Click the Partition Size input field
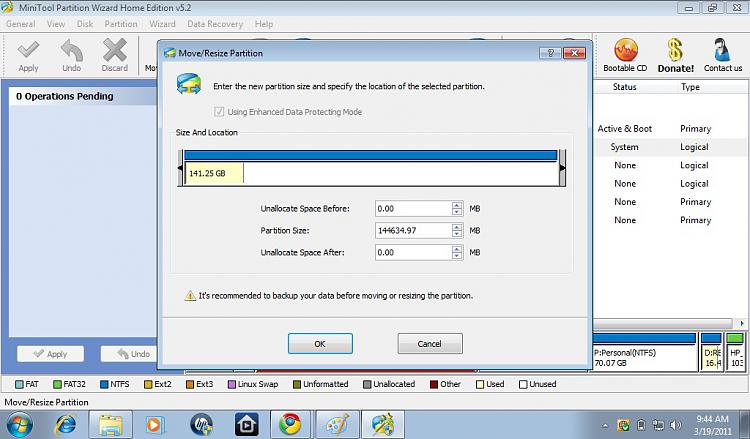This screenshot has width=750, height=439. click(x=413, y=230)
